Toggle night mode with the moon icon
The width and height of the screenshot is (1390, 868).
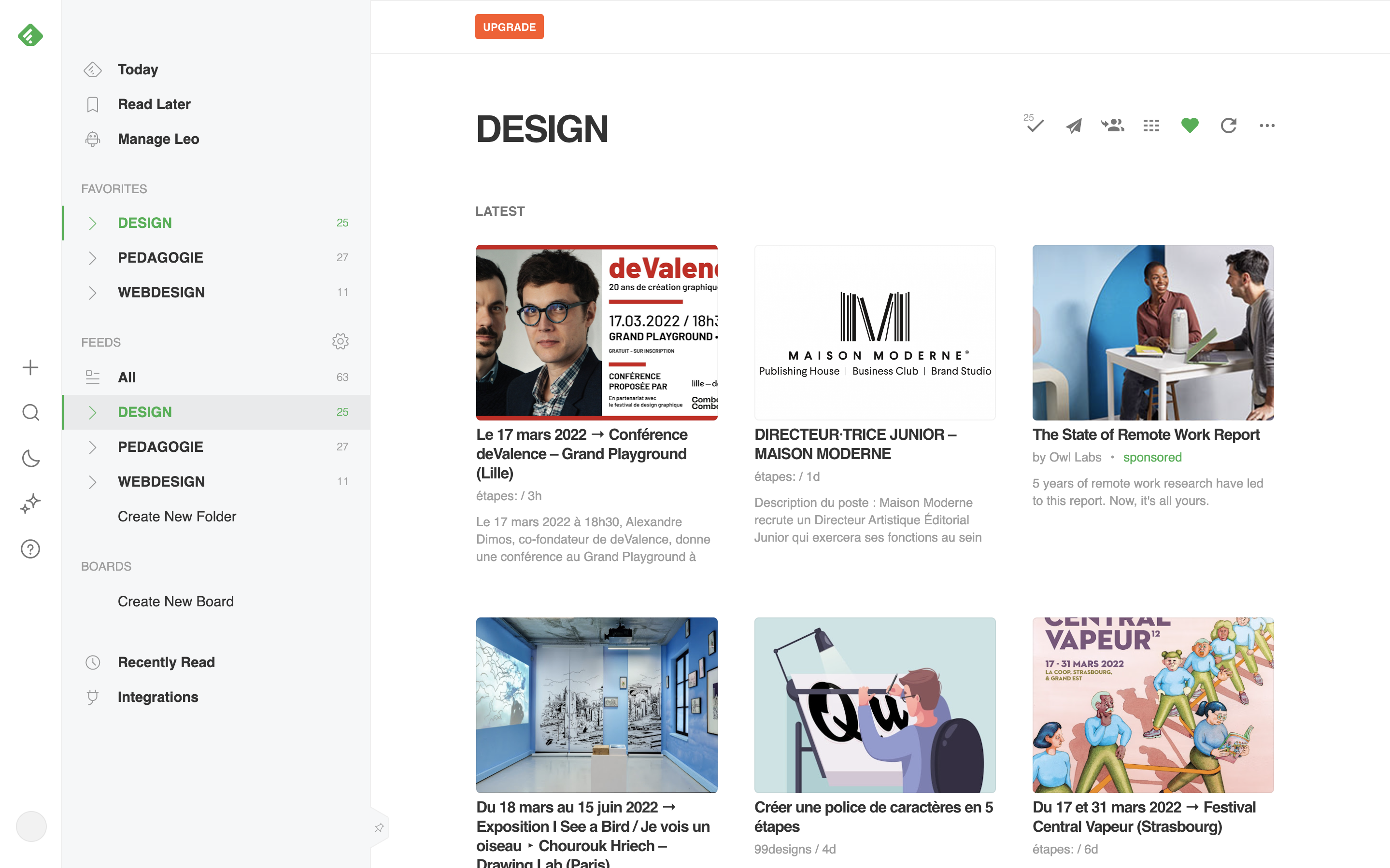tap(30, 458)
